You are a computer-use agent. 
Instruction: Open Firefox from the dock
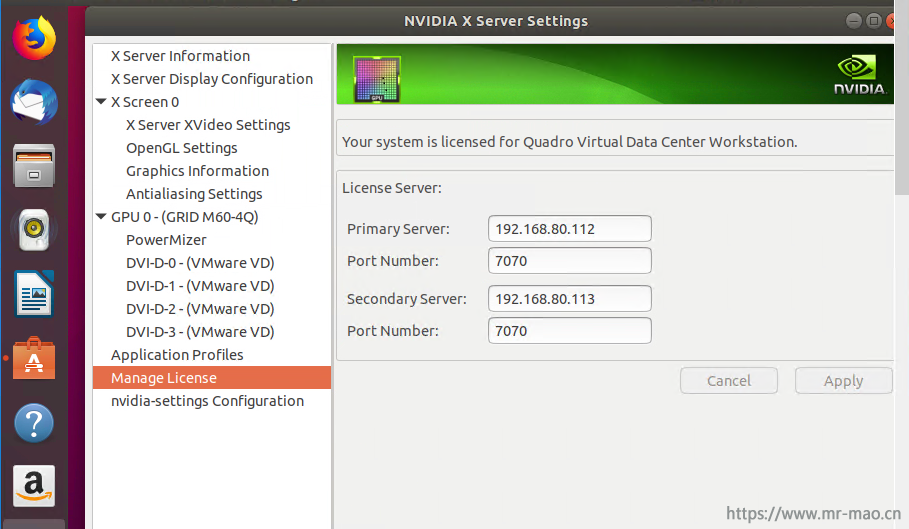pyautogui.click(x=34, y=38)
